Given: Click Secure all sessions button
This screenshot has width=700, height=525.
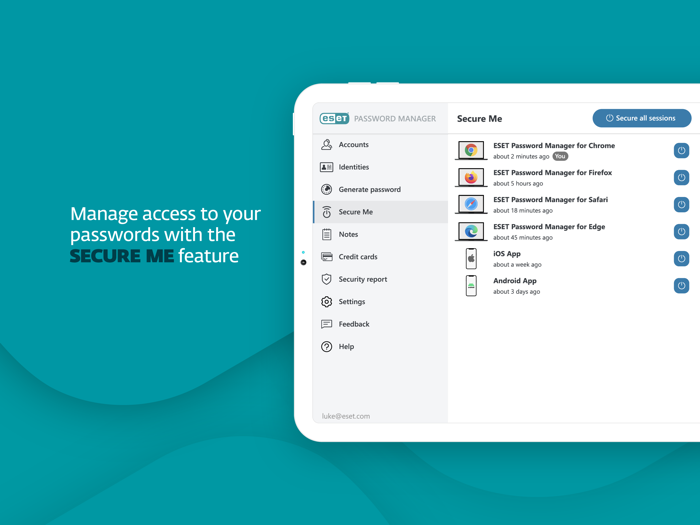Looking at the screenshot, I should pos(642,118).
